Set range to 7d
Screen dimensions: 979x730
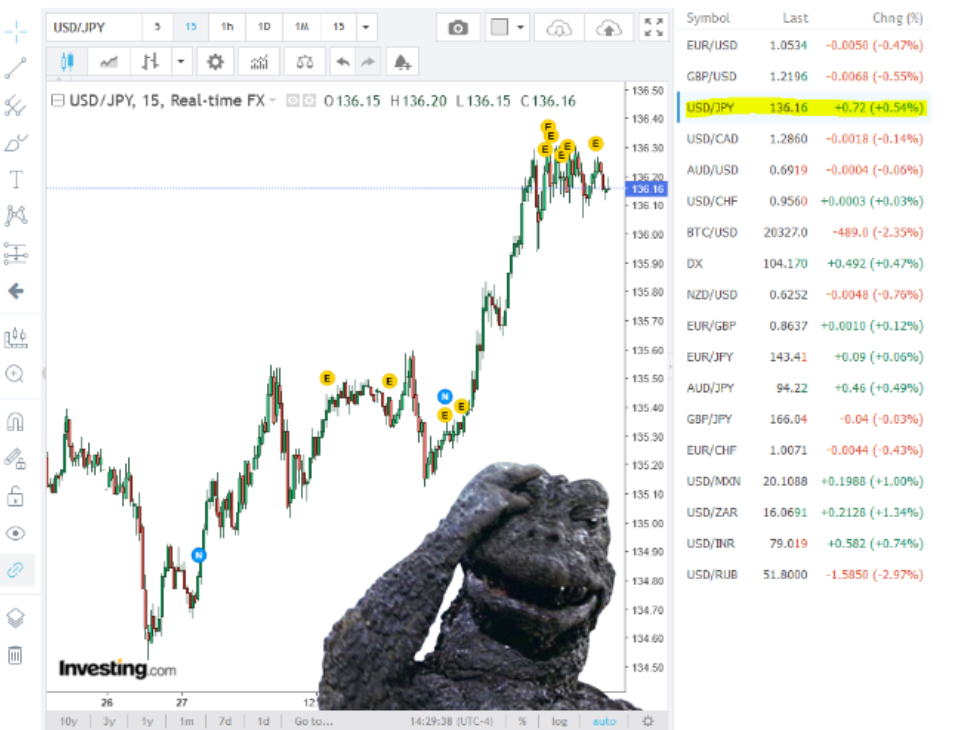[x=225, y=721]
